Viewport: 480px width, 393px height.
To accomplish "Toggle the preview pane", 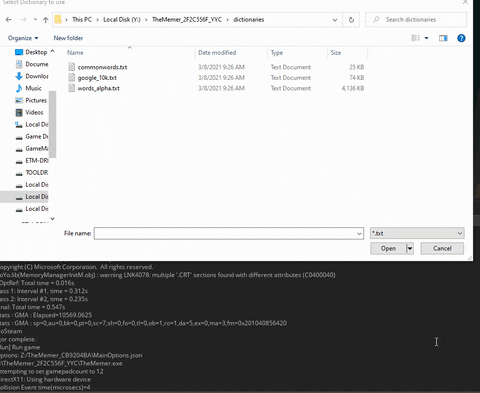I will coord(443,38).
